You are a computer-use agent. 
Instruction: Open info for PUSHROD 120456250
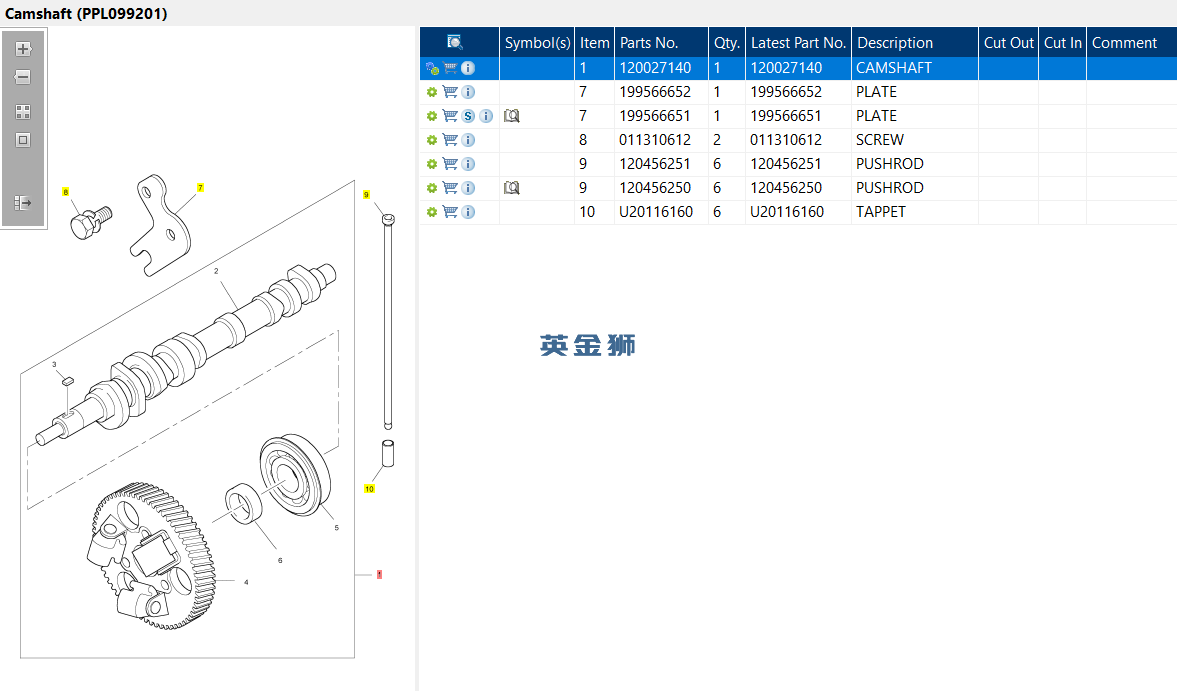coord(468,188)
